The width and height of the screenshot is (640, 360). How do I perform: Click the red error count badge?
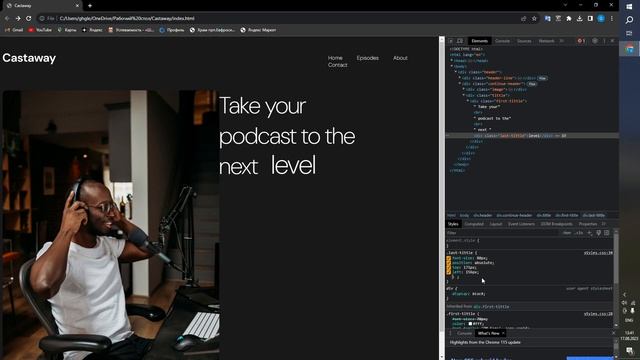coord(581,41)
